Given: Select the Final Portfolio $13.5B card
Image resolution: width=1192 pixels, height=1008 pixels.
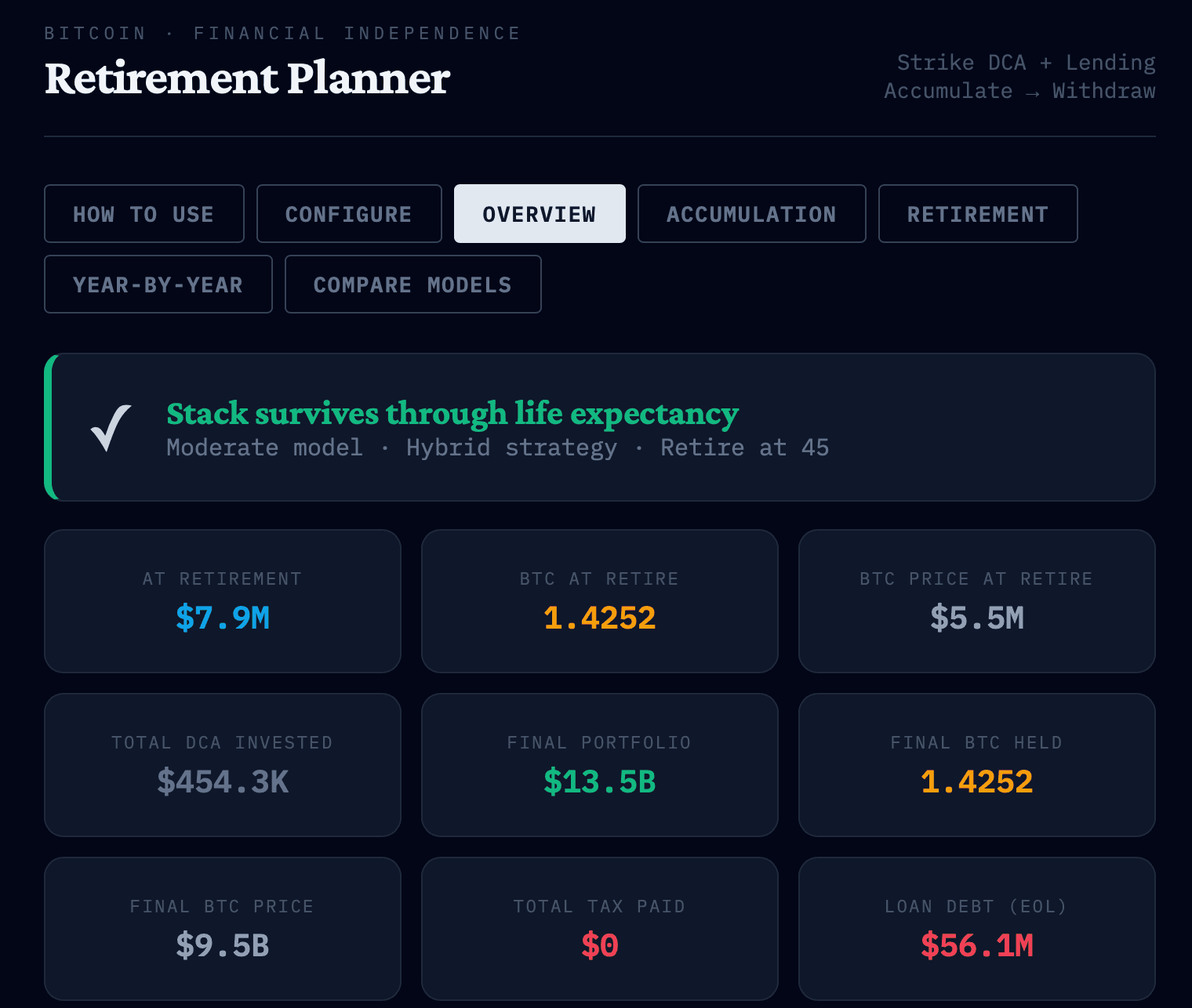Looking at the screenshot, I should click(599, 764).
